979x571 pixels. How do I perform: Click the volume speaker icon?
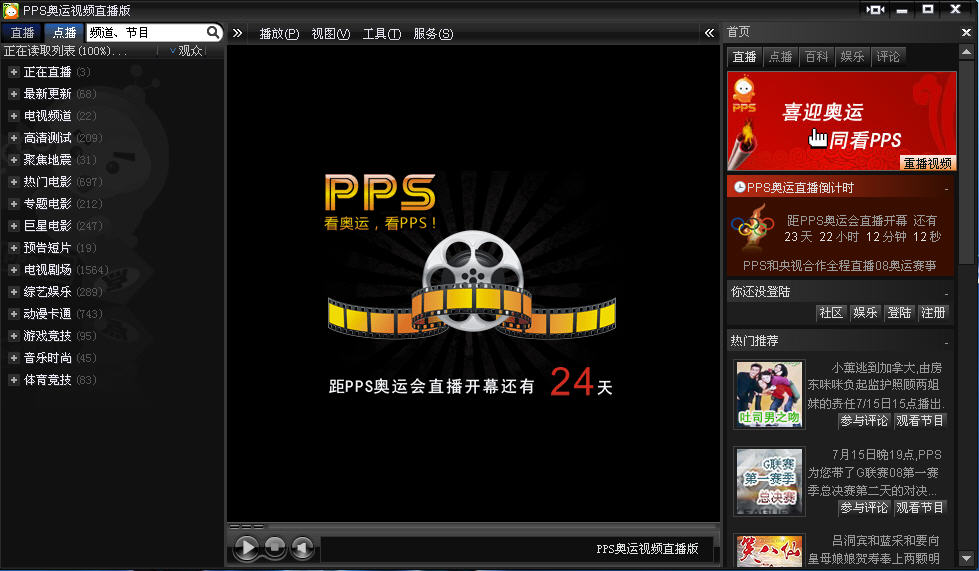pyautogui.click(x=302, y=547)
